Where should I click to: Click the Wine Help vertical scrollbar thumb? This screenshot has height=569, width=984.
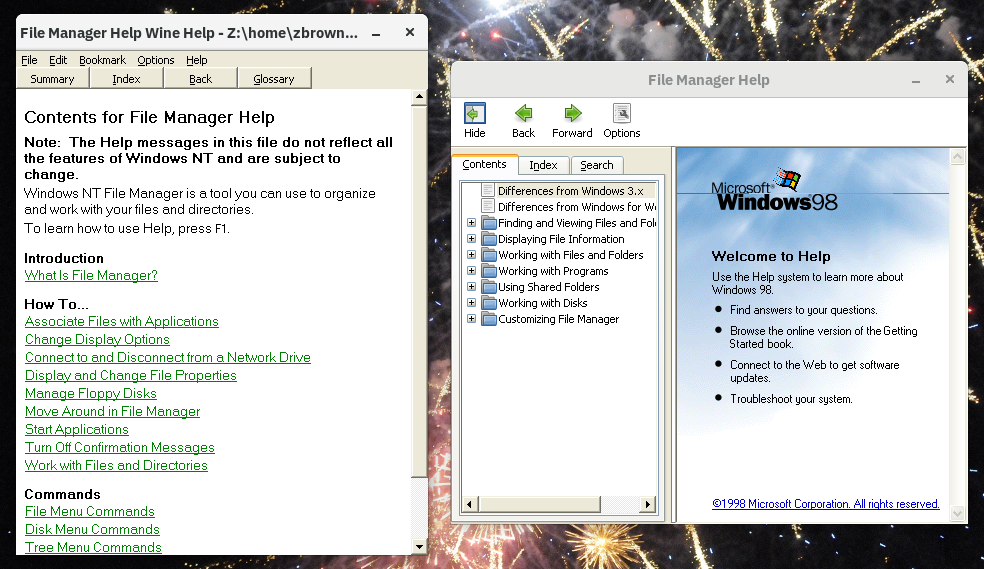tap(419, 292)
